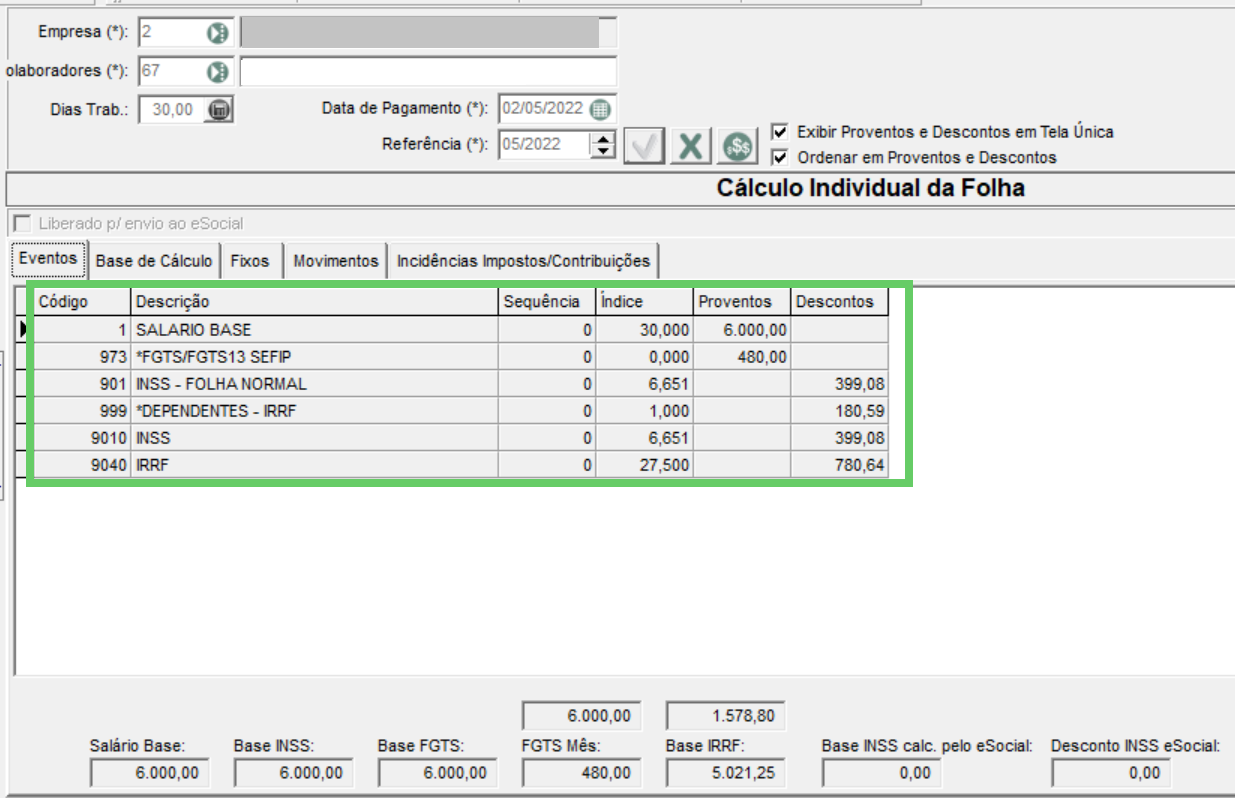Click the green X cancel button
This screenshot has width=1235, height=798.
[x=690, y=147]
